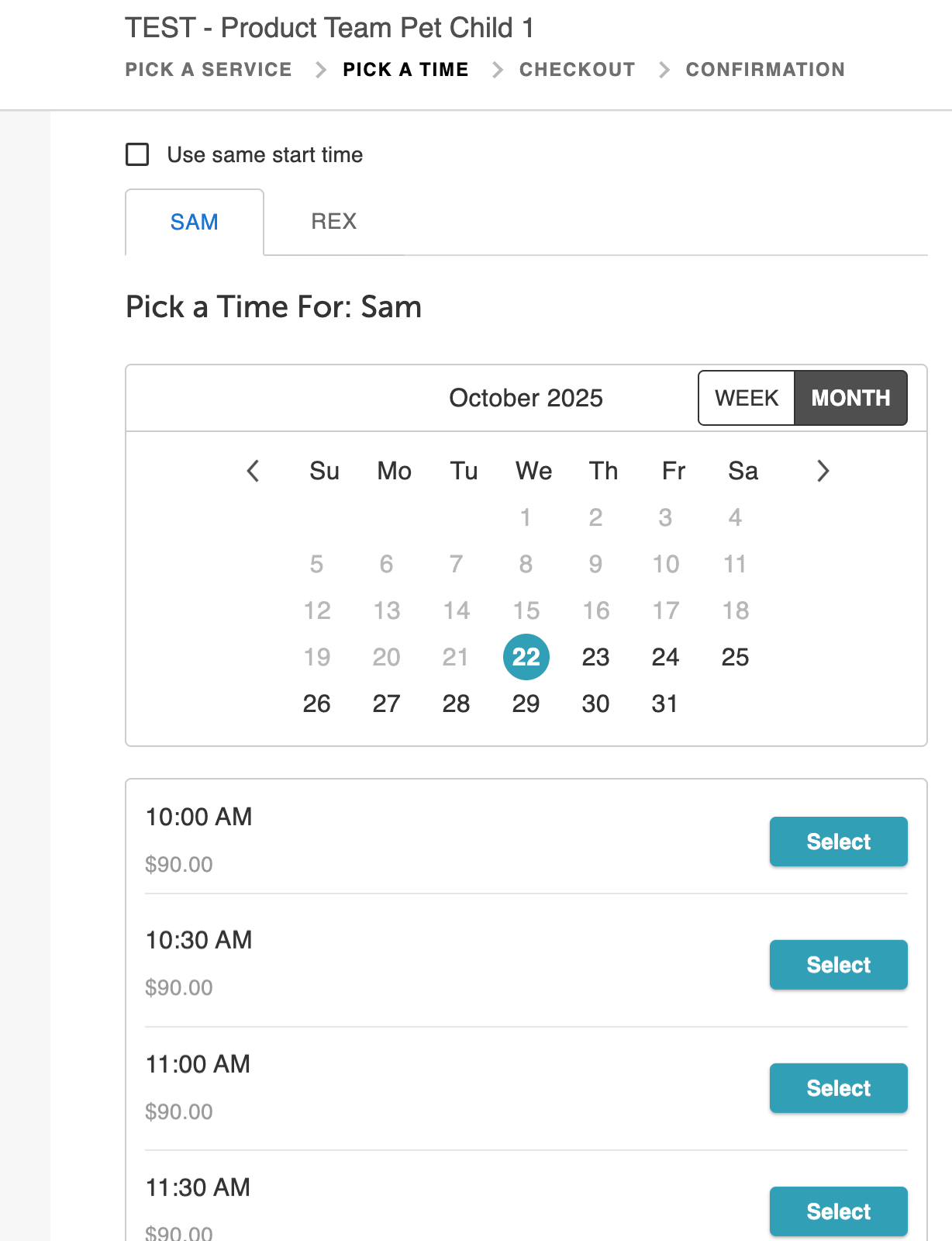Click the highlighted date 22
Screen dimensions: 952x1241
click(x=526, y=658)
